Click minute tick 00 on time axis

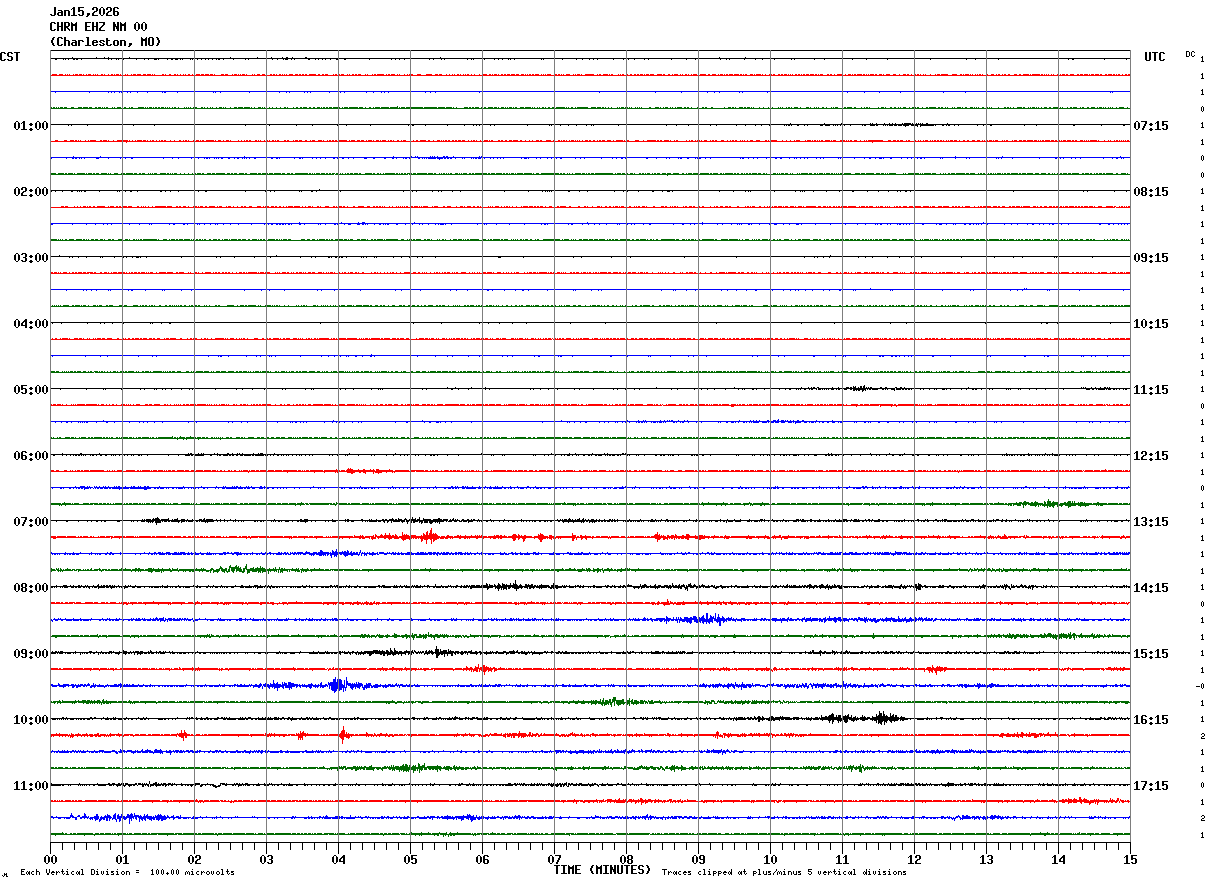click(x=50, y=859)
